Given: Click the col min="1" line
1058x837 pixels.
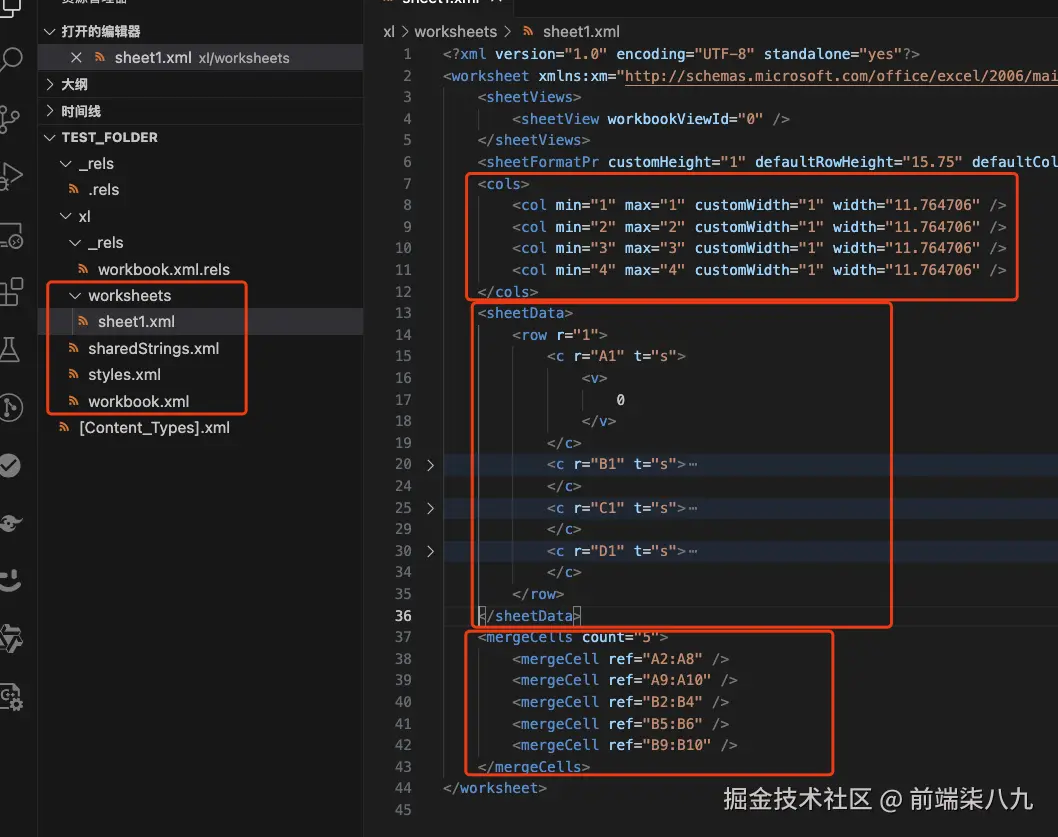Looking at the screenshot, I should point(759,205).
